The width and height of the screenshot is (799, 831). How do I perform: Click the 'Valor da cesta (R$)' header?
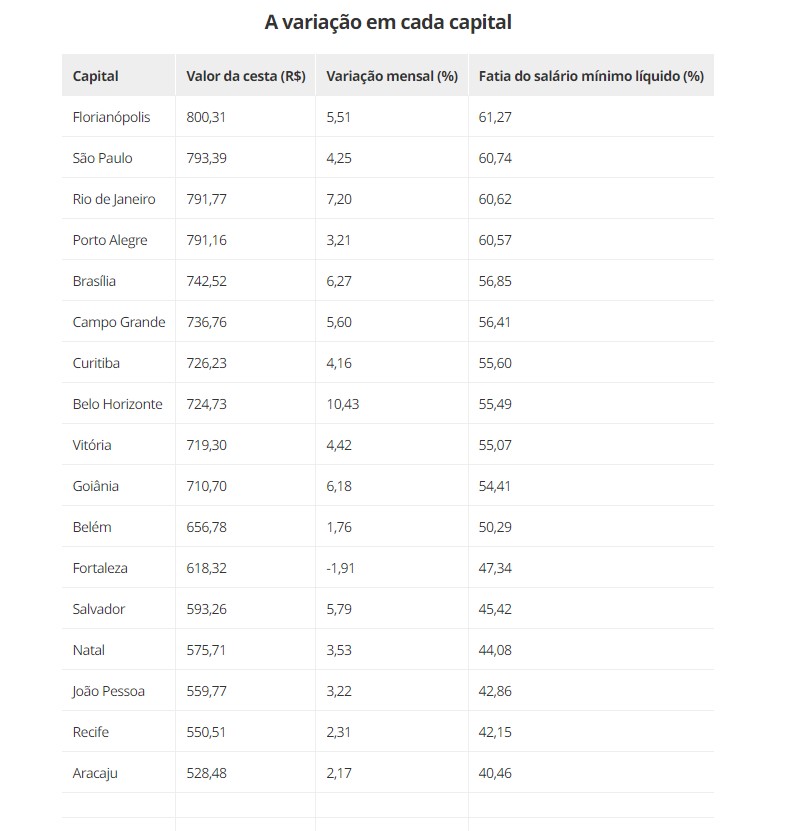point(246,76)
